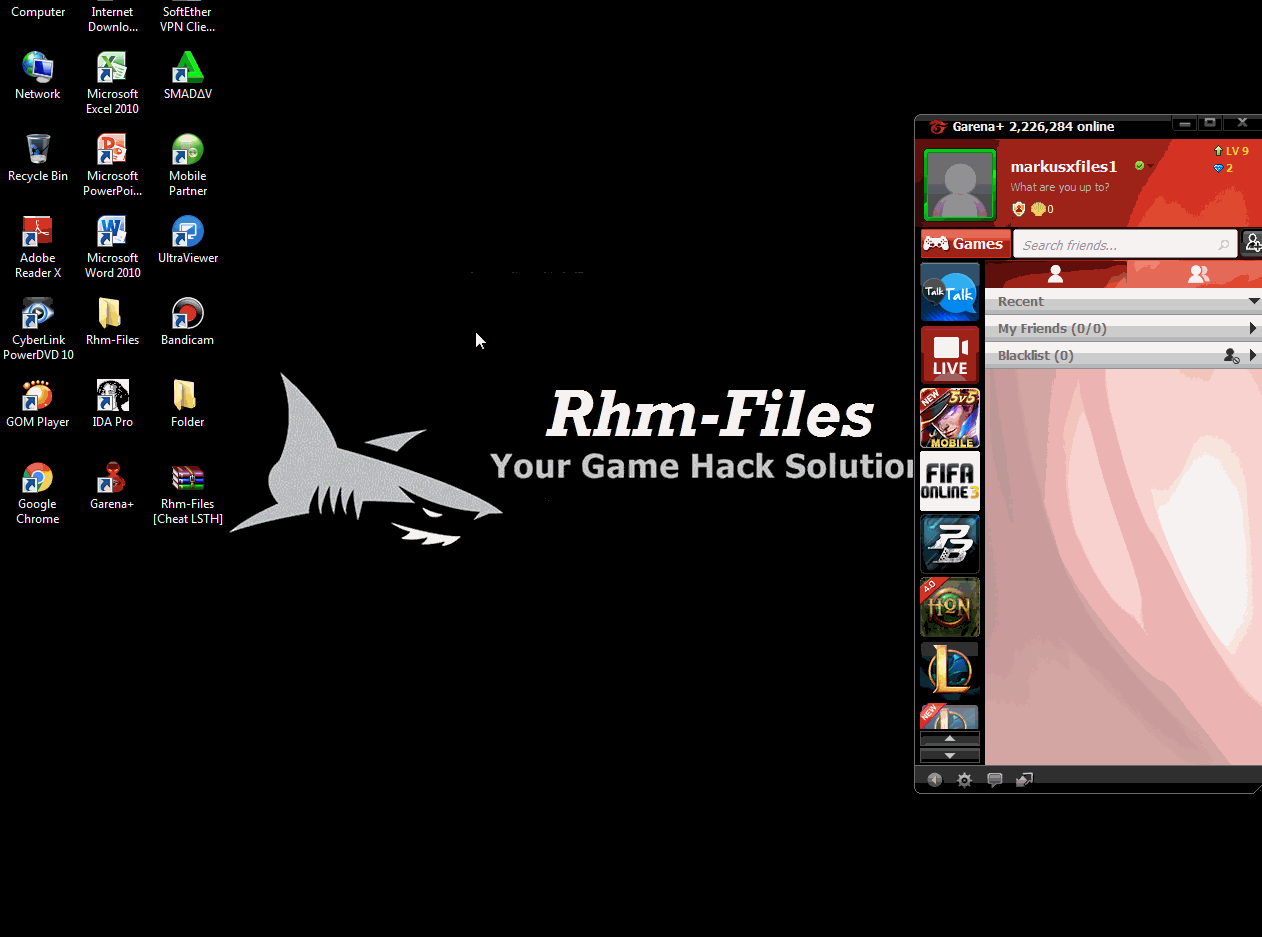Open Garena+ settings gear icon
This screenshot has height=937, width=1262.
click(964, 780)
